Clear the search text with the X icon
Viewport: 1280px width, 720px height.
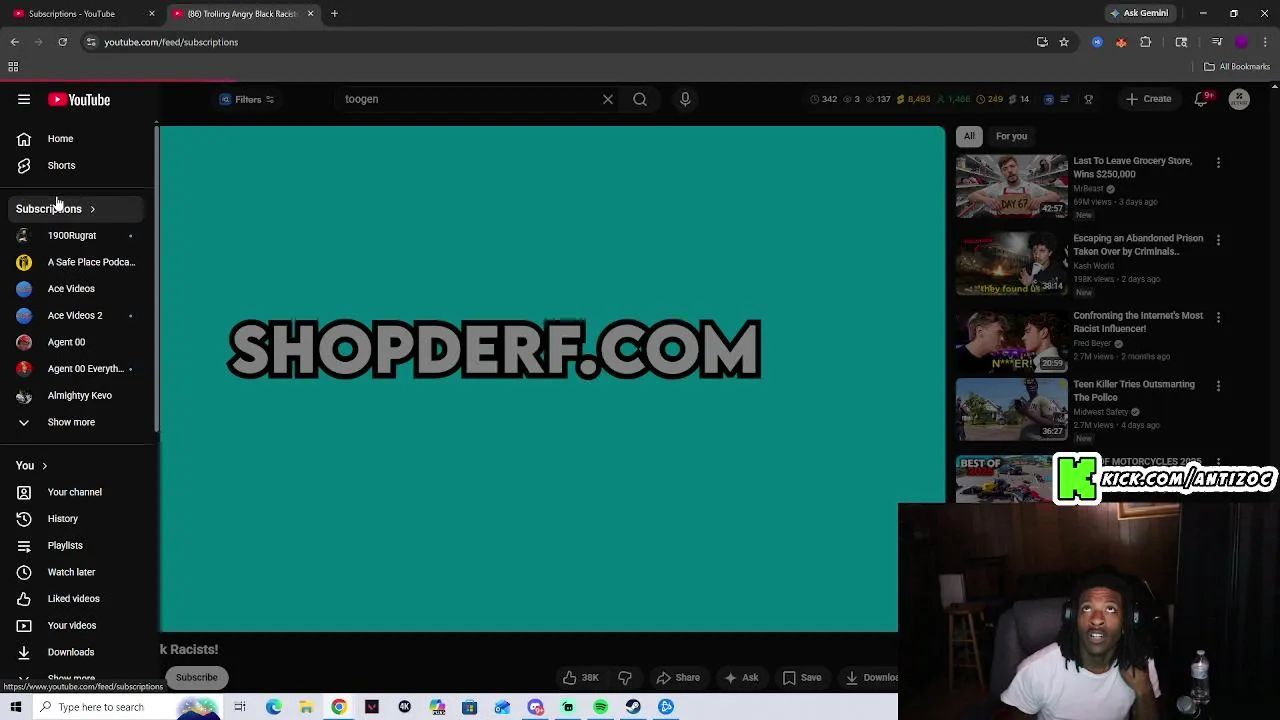607,99
